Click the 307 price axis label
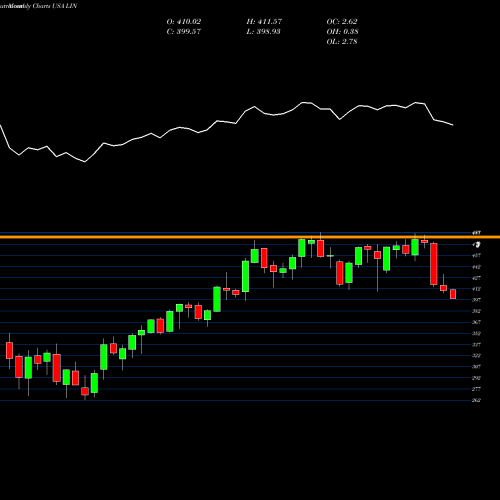 (477, 367)
